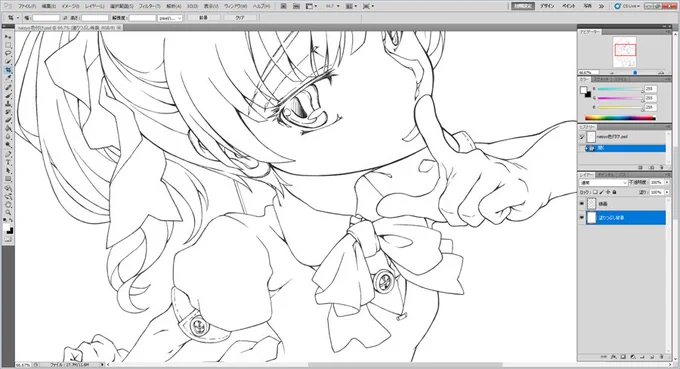Open the pixel/inch resolution unit dropdown
The height and width of the screenshot is (369, 680).
(x=170, y=18)
